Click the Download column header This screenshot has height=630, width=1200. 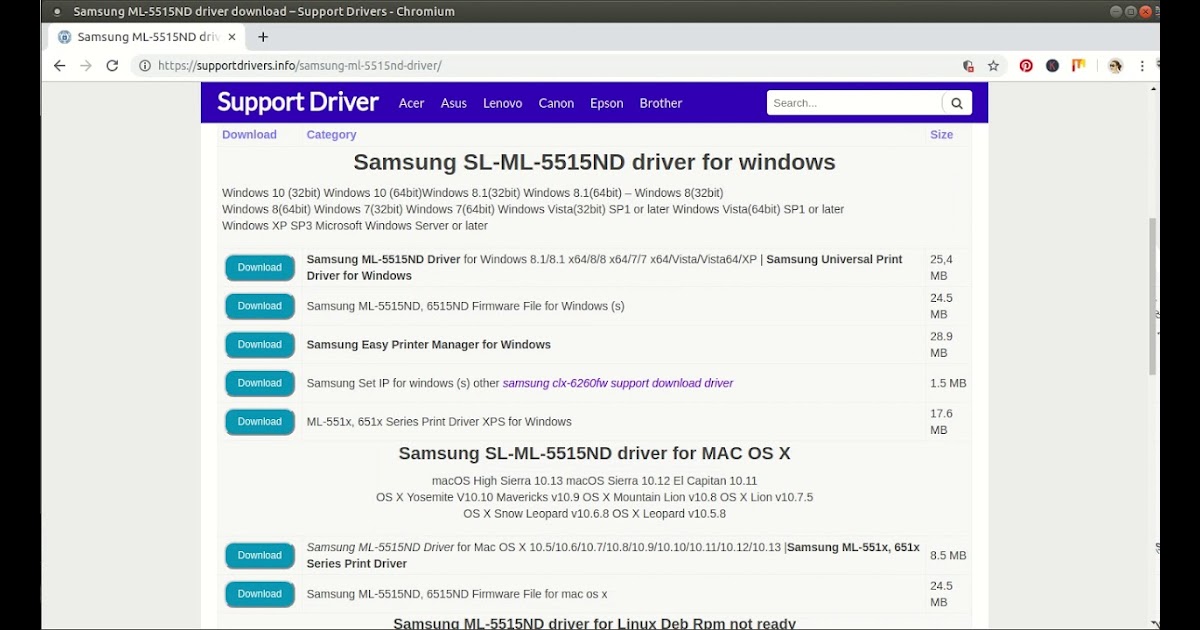249,134
